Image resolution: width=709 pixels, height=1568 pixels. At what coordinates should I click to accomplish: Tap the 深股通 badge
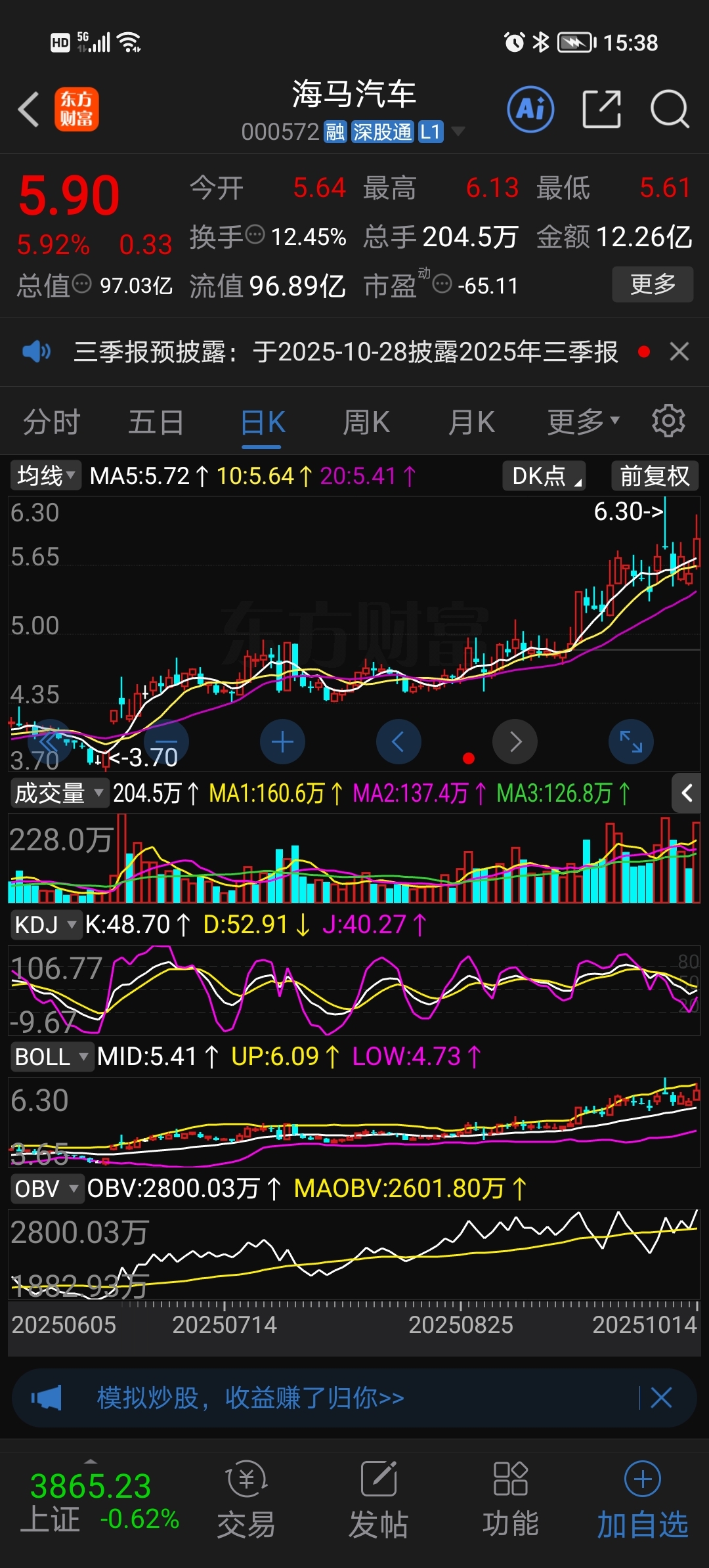pyautogui.click(x=382, y=132)
